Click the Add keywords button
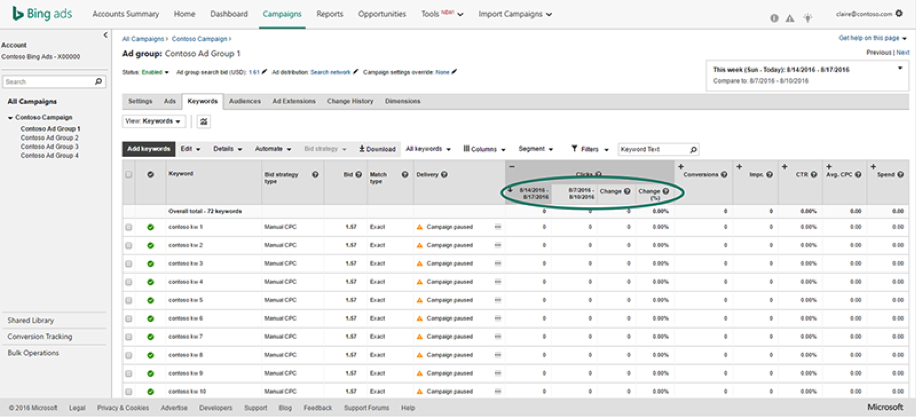This screenshot has height=417, width=917. 149,149
